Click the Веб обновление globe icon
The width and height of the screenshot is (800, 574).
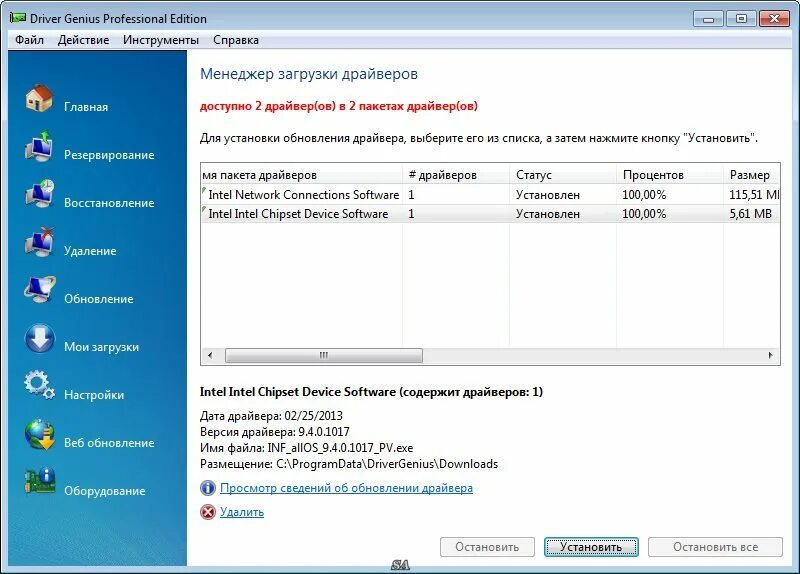[39, 434]
